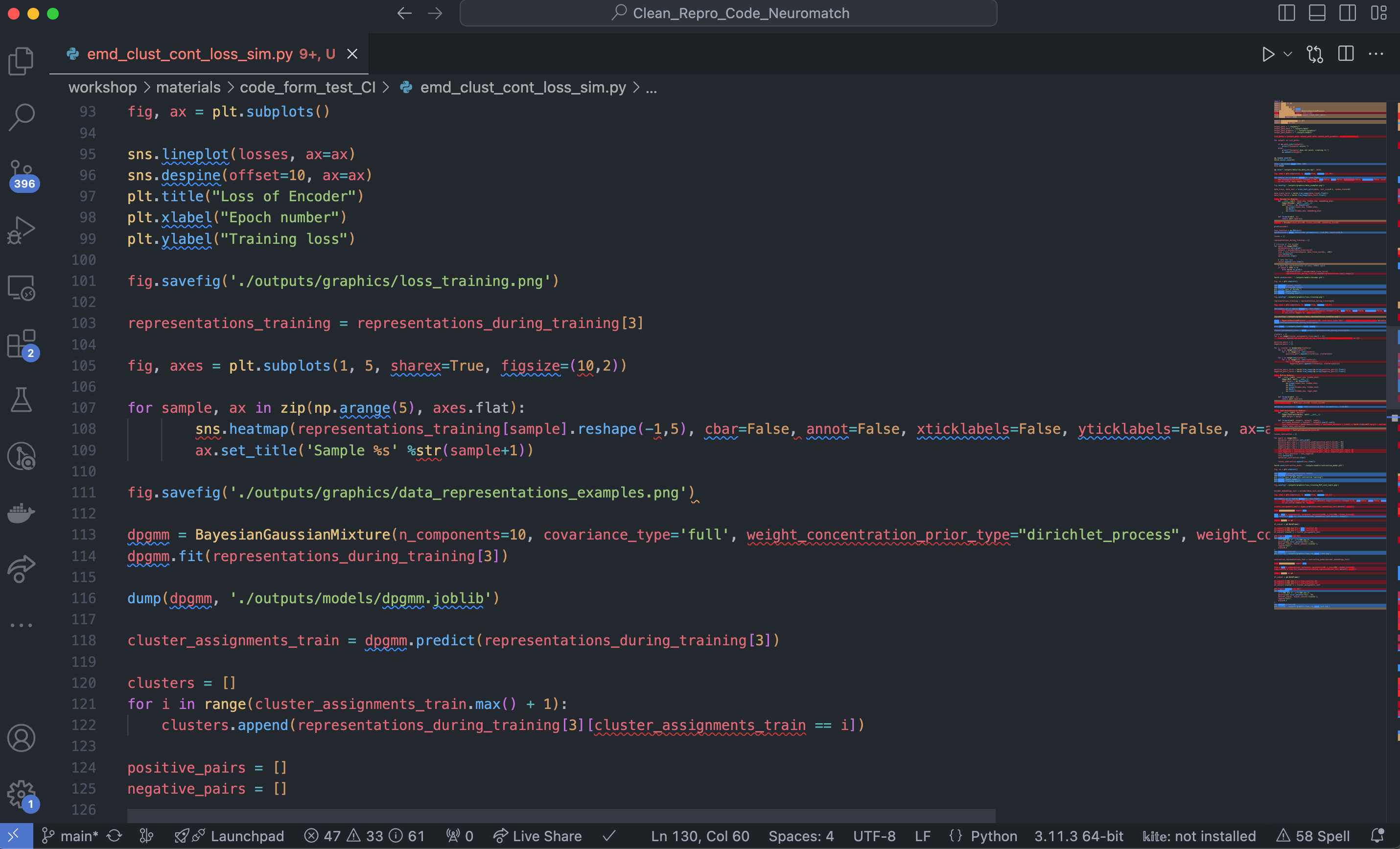Toggle the primary side bar layout icon
Image resolution: width=1400 pixels, height=849 pixels.
coord(1286,13)
